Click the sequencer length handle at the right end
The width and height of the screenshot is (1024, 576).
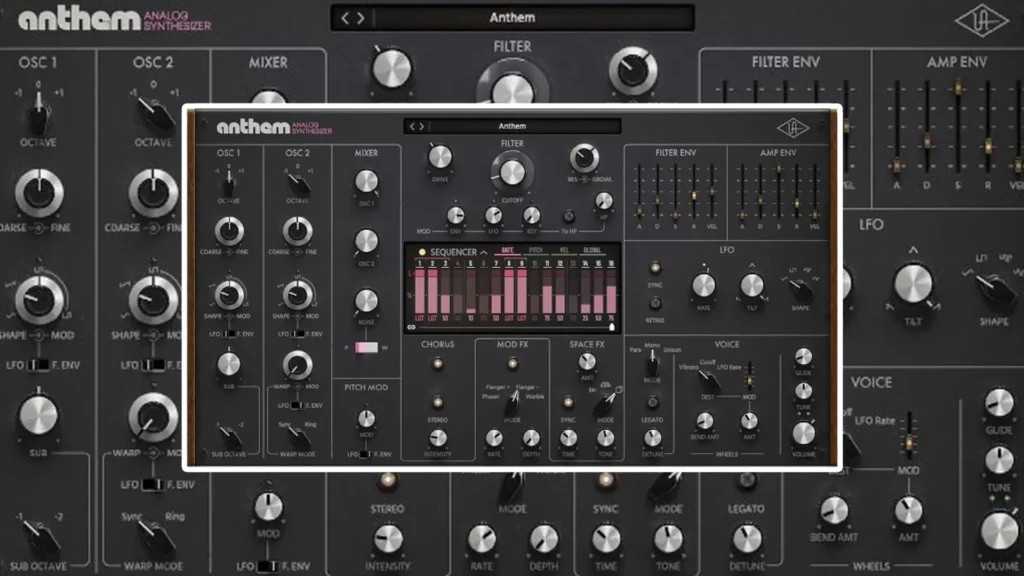tap(612, 327)
